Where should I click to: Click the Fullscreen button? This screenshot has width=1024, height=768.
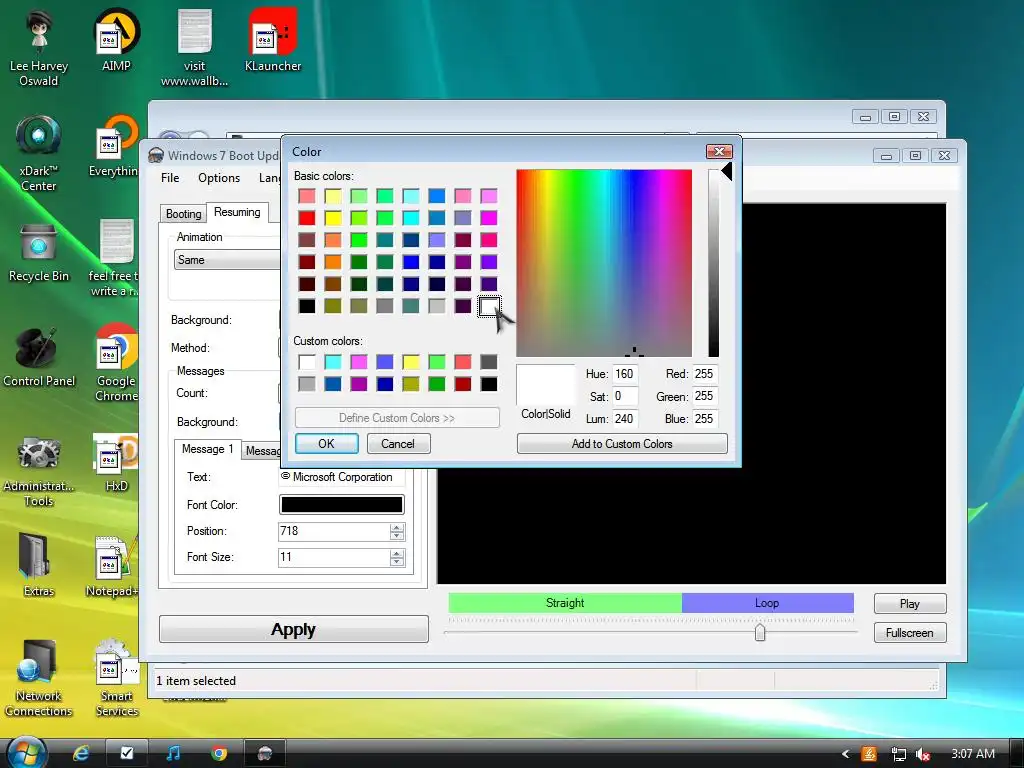pyautogui.click(x=910, y=633)
